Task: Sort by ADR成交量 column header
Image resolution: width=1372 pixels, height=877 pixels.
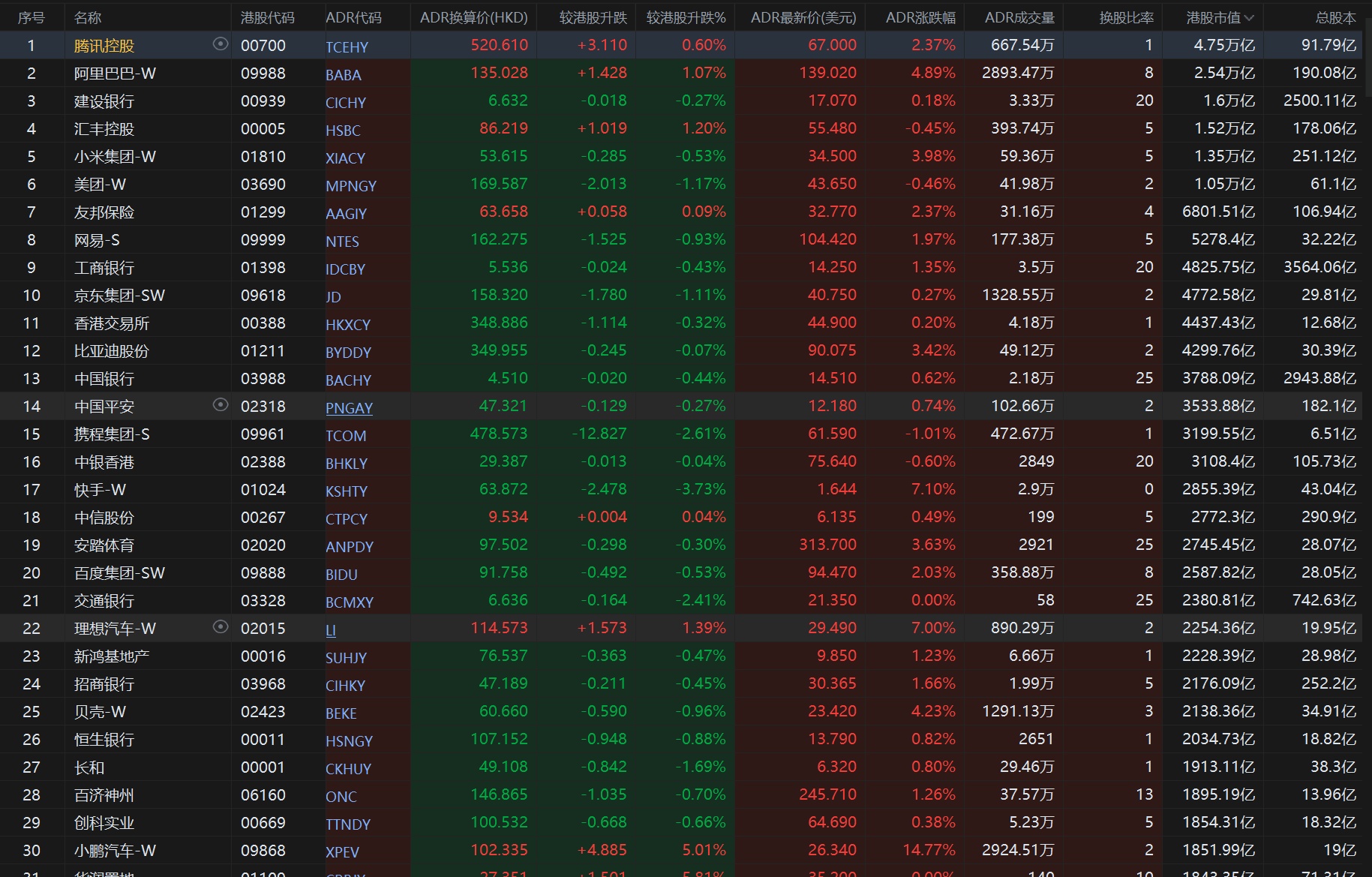Action: (1019, 17)
